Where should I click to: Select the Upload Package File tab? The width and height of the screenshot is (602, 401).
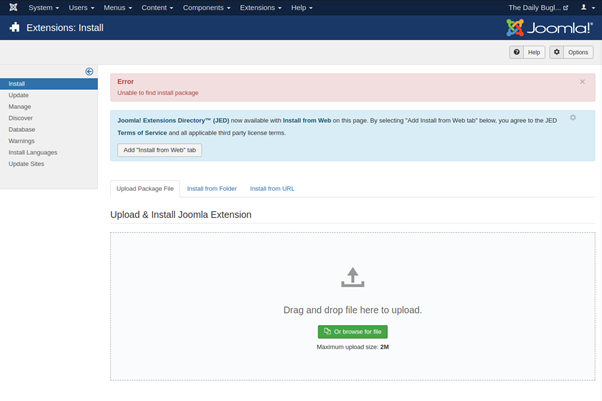click(145, 189)
